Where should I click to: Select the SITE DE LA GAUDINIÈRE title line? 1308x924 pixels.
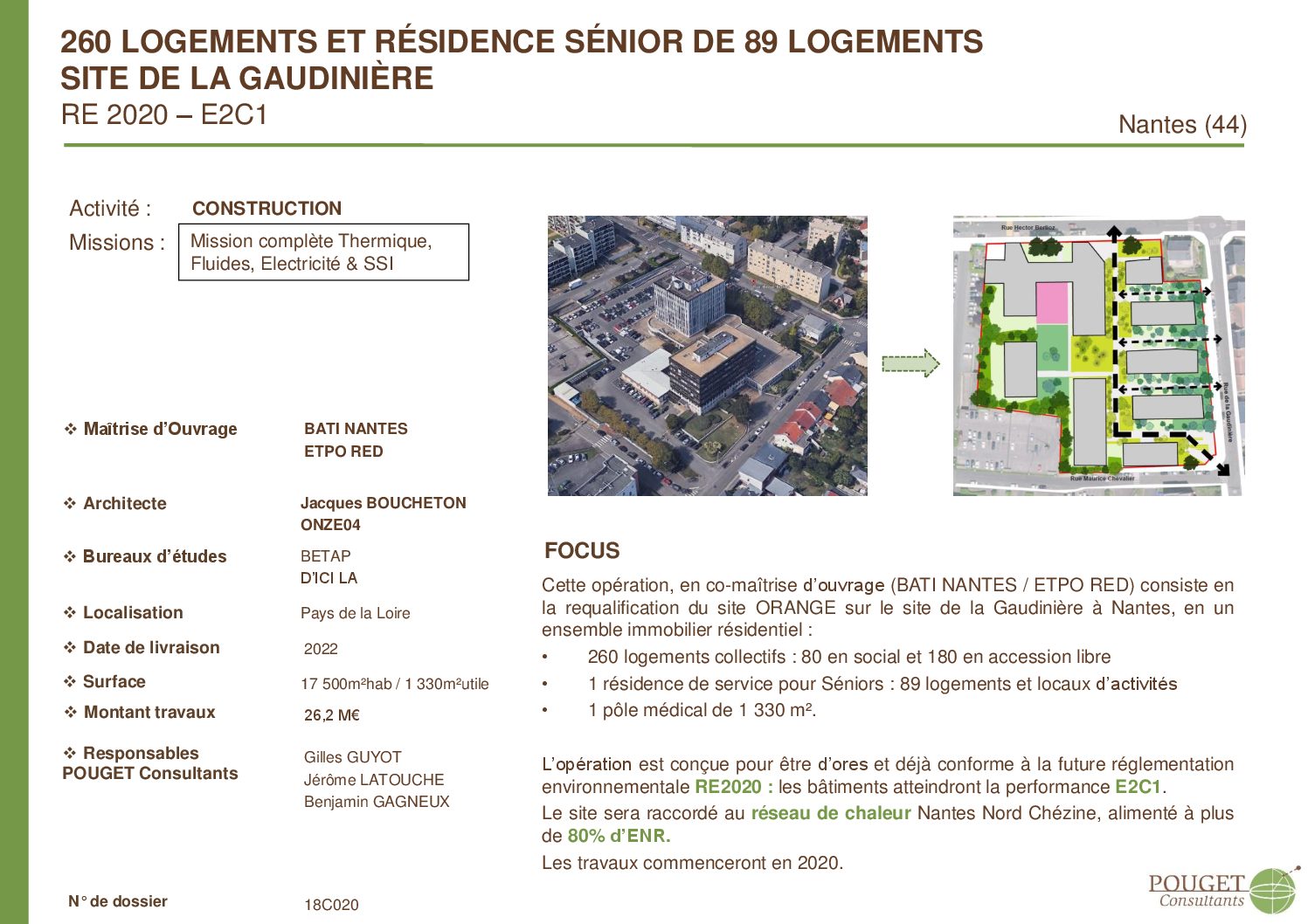click(247, 79)
